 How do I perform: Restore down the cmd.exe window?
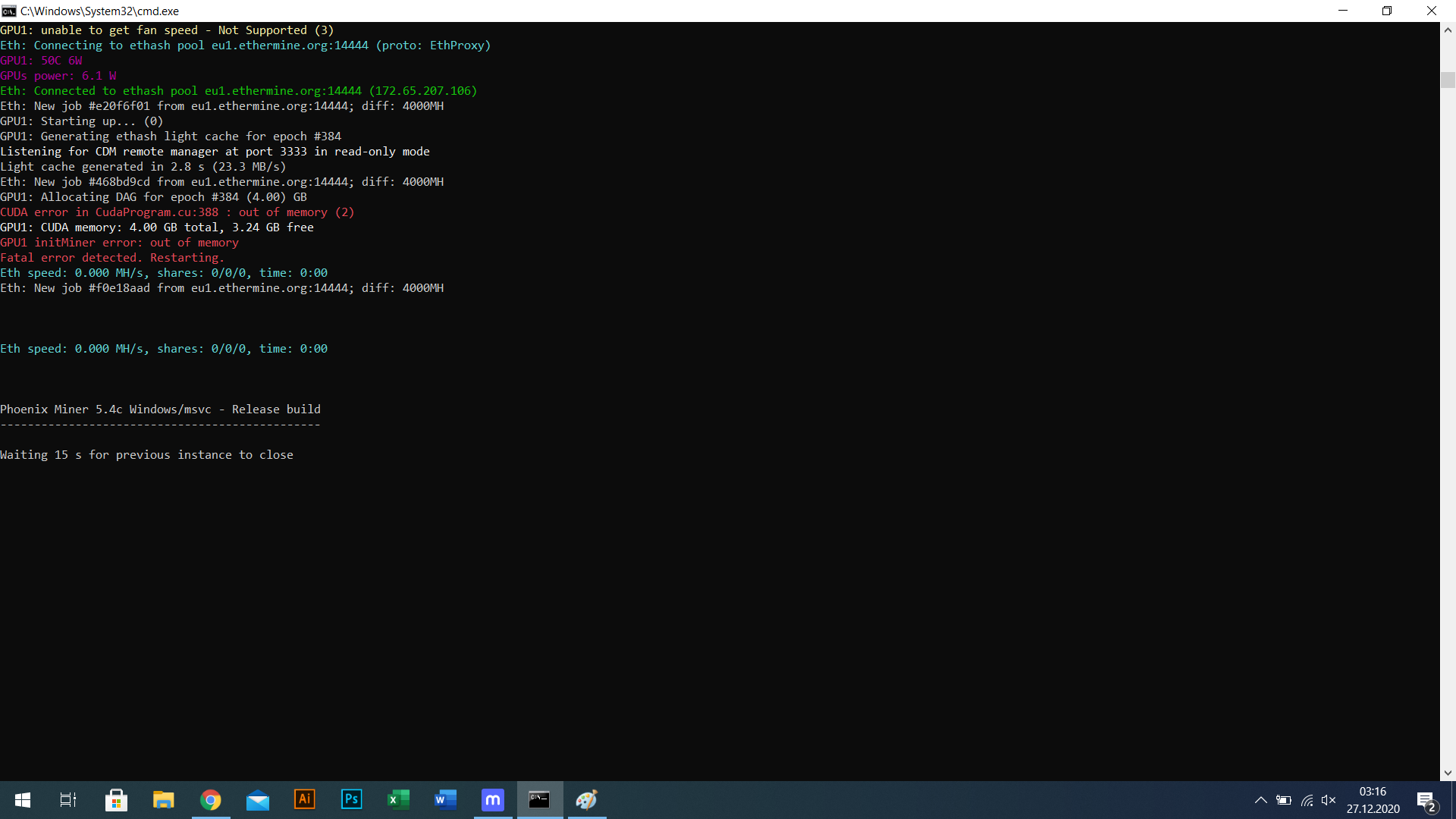(1387, 11)
